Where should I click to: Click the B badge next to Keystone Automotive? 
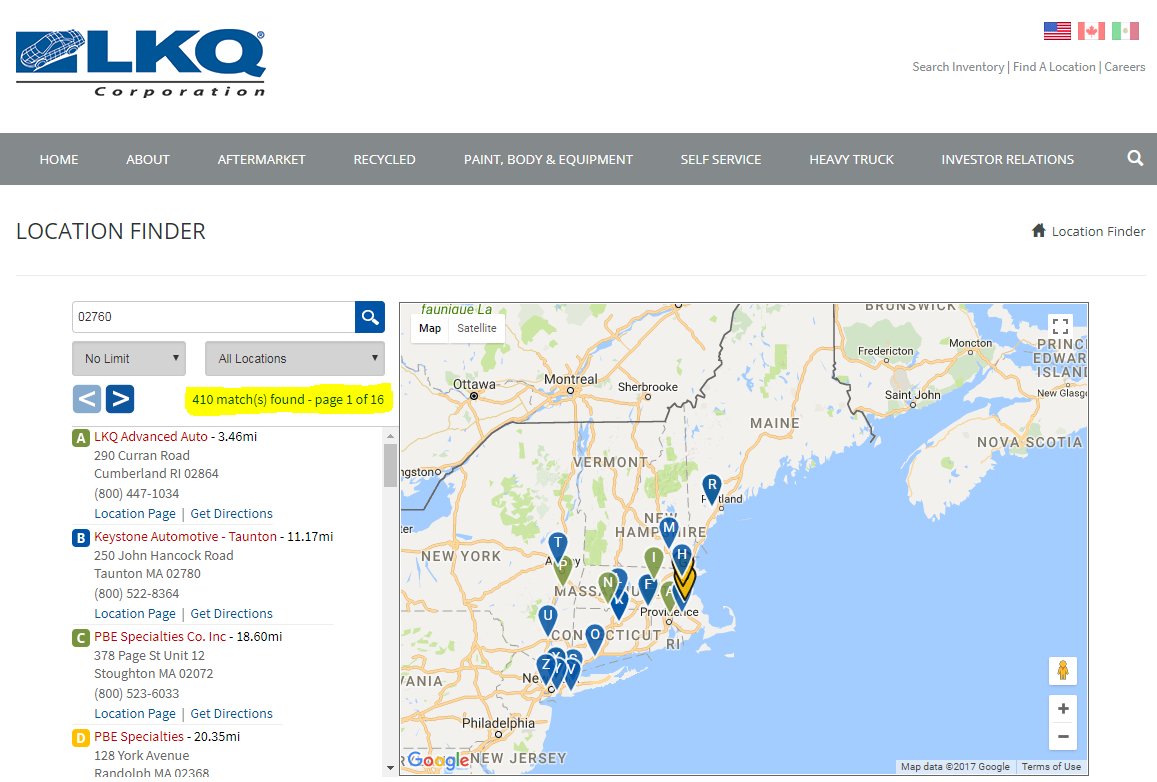point(80,538)
